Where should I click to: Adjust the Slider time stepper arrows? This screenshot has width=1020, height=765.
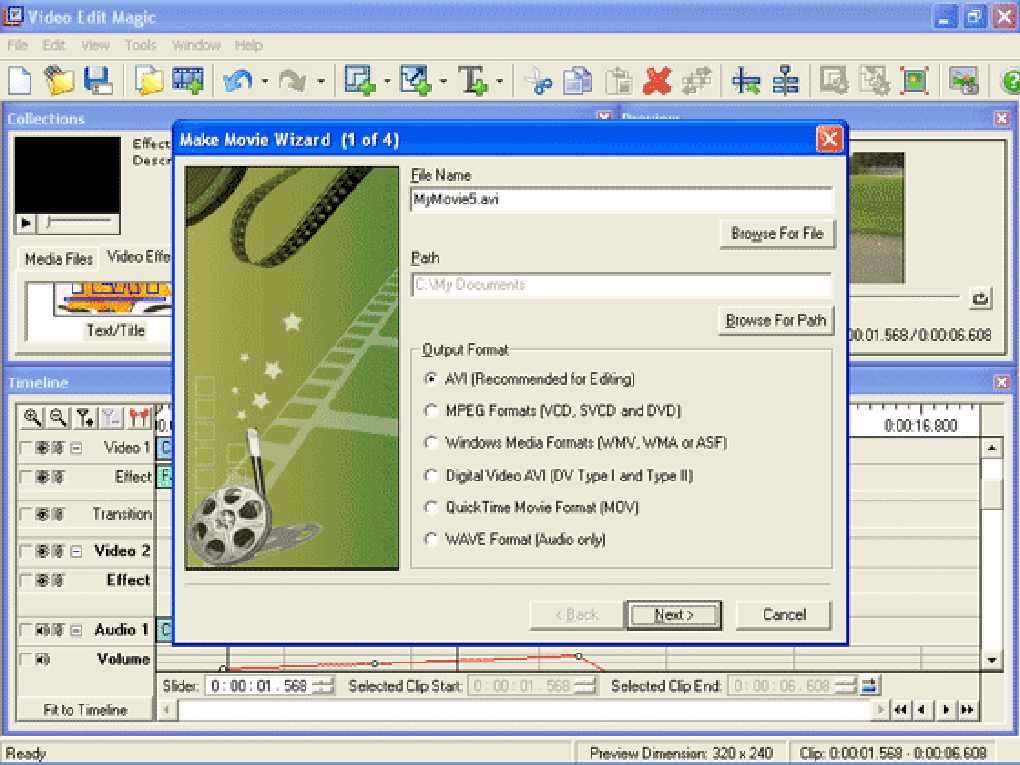[x=323, y=686]
